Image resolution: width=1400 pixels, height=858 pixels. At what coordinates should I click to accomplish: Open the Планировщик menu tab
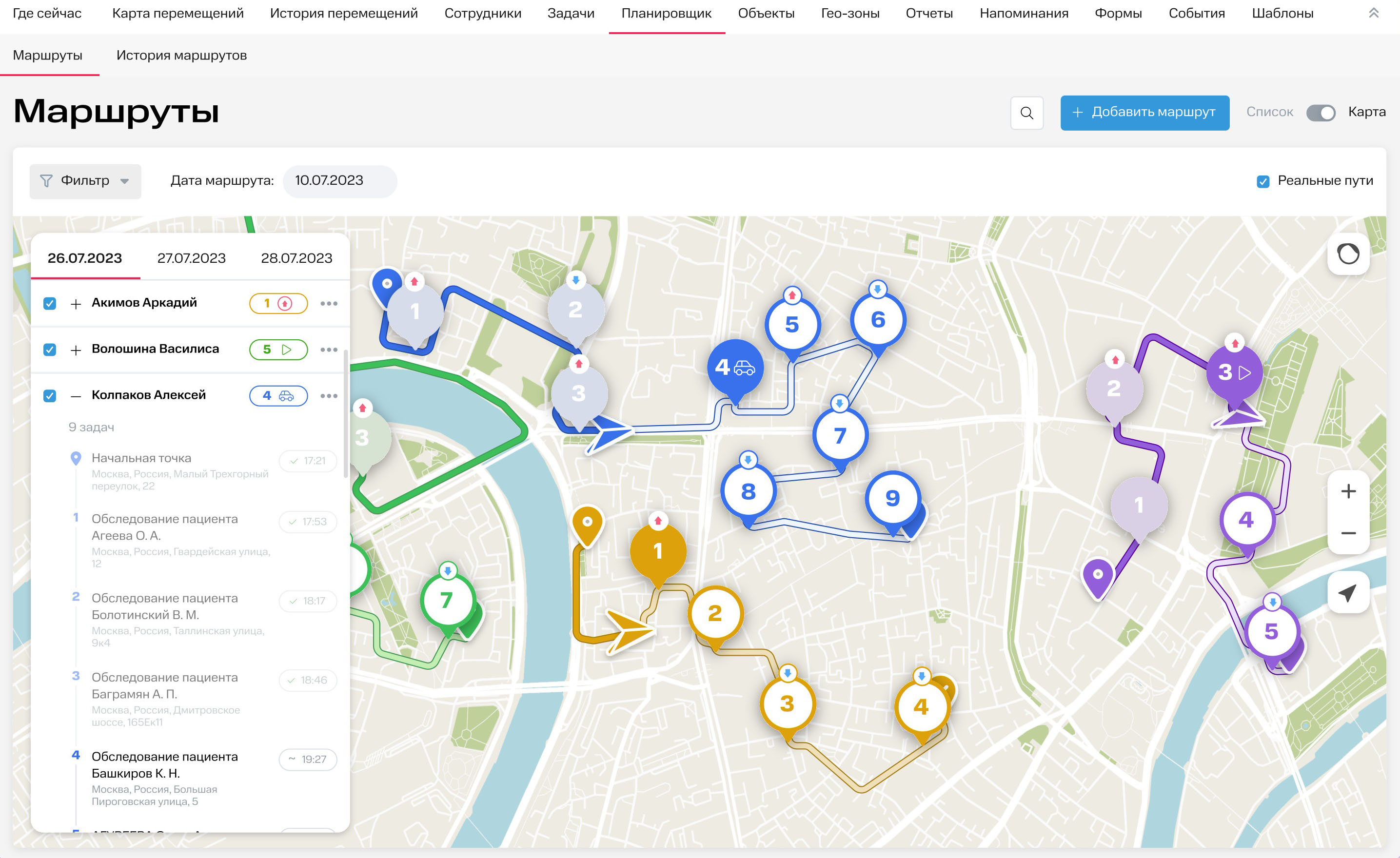(666, 13)
